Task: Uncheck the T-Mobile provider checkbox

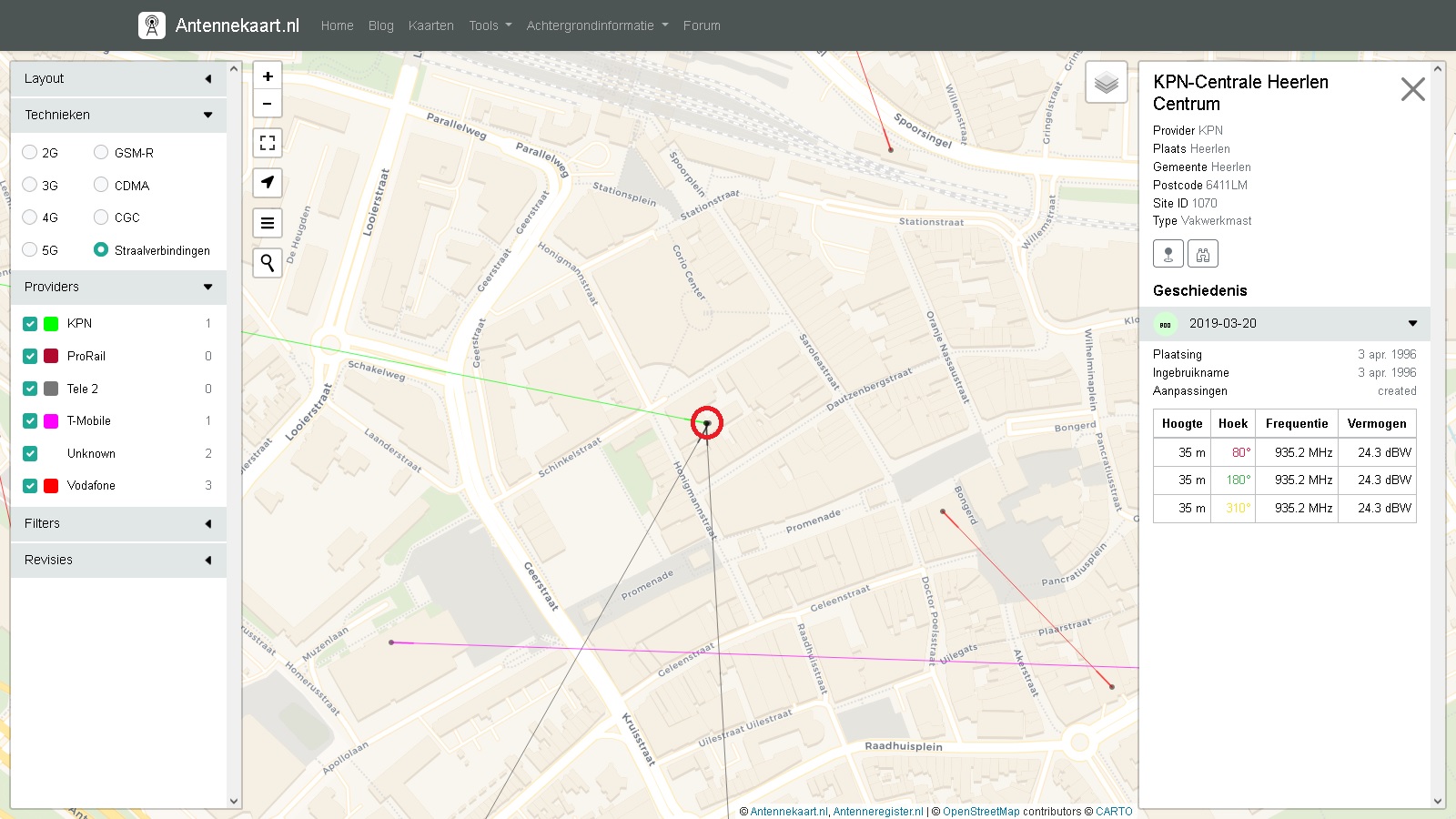Action: pos(30,421)
